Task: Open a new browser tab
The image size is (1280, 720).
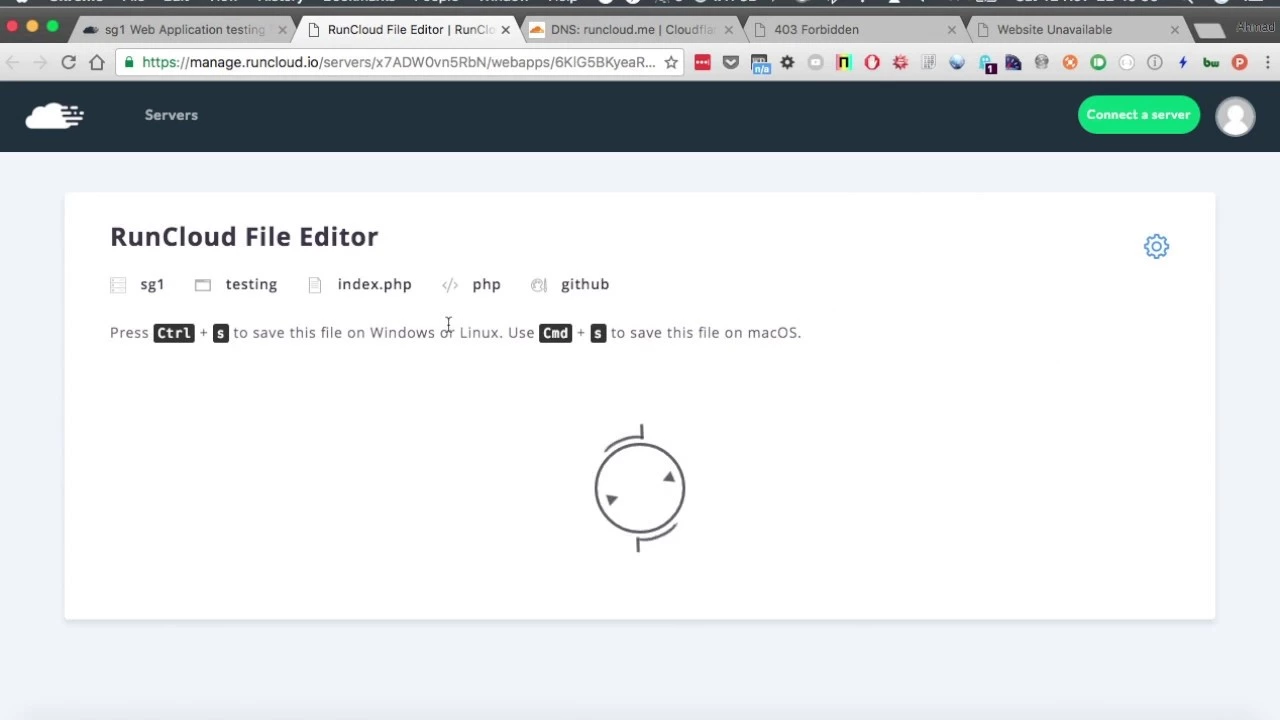Action: [x=1209, y=31]
